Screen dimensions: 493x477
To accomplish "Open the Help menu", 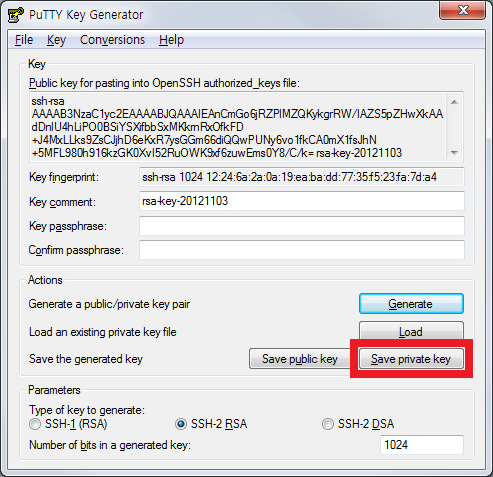I will pos(171,40).
